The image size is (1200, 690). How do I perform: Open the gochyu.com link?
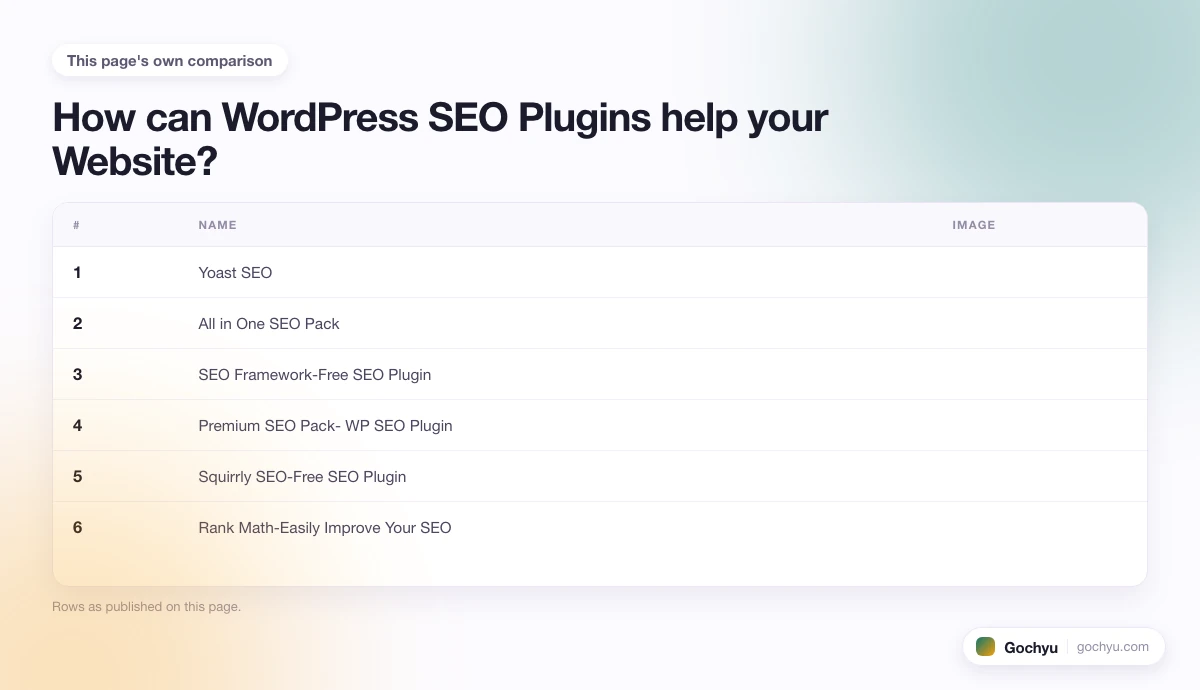click(1113, 647)
